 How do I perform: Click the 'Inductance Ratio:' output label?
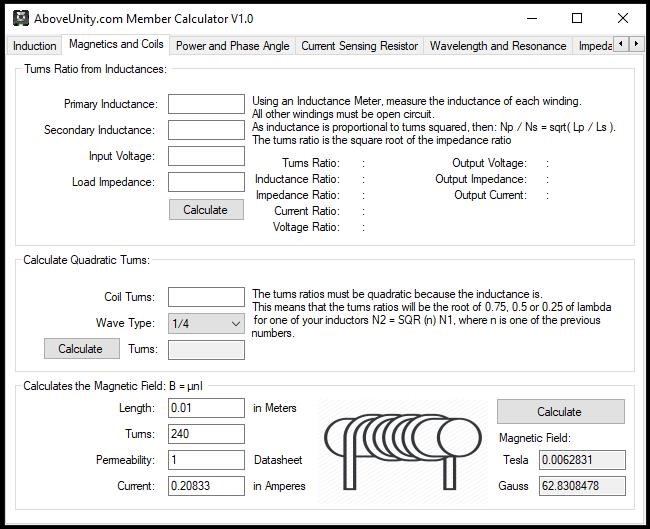coord(297,179)
